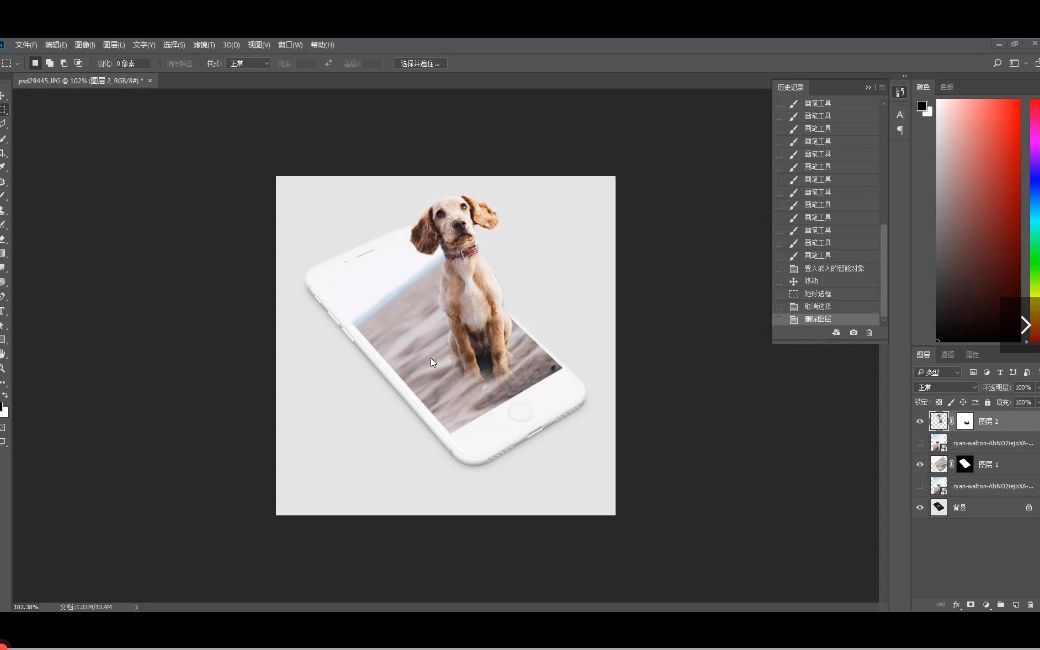Hide 图层 2 by clicking its eye icon
The height and width of the screenshot is (650, 1040).
(920, 421)
